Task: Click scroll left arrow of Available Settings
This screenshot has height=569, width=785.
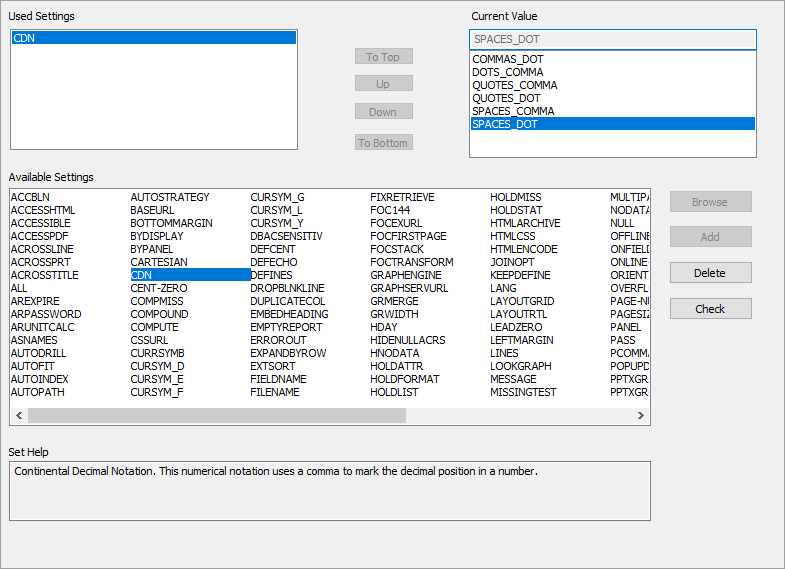Action: (19, 415)
